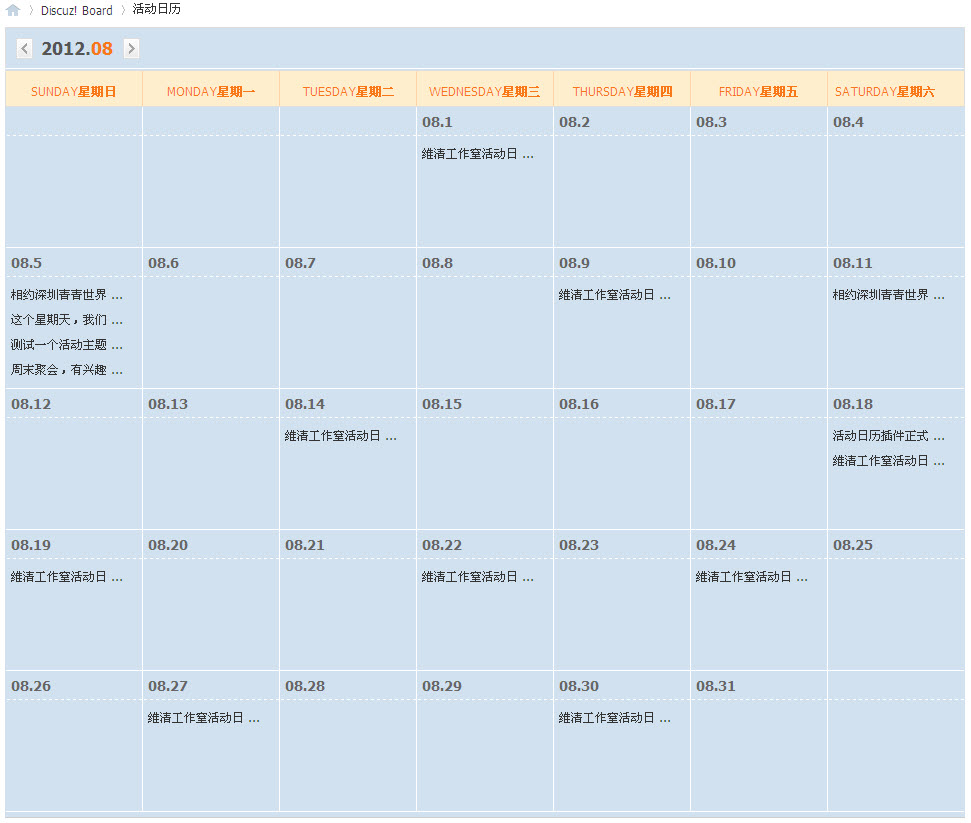Open 維清工作室活动日 event on 08.24

pos(752,577)
